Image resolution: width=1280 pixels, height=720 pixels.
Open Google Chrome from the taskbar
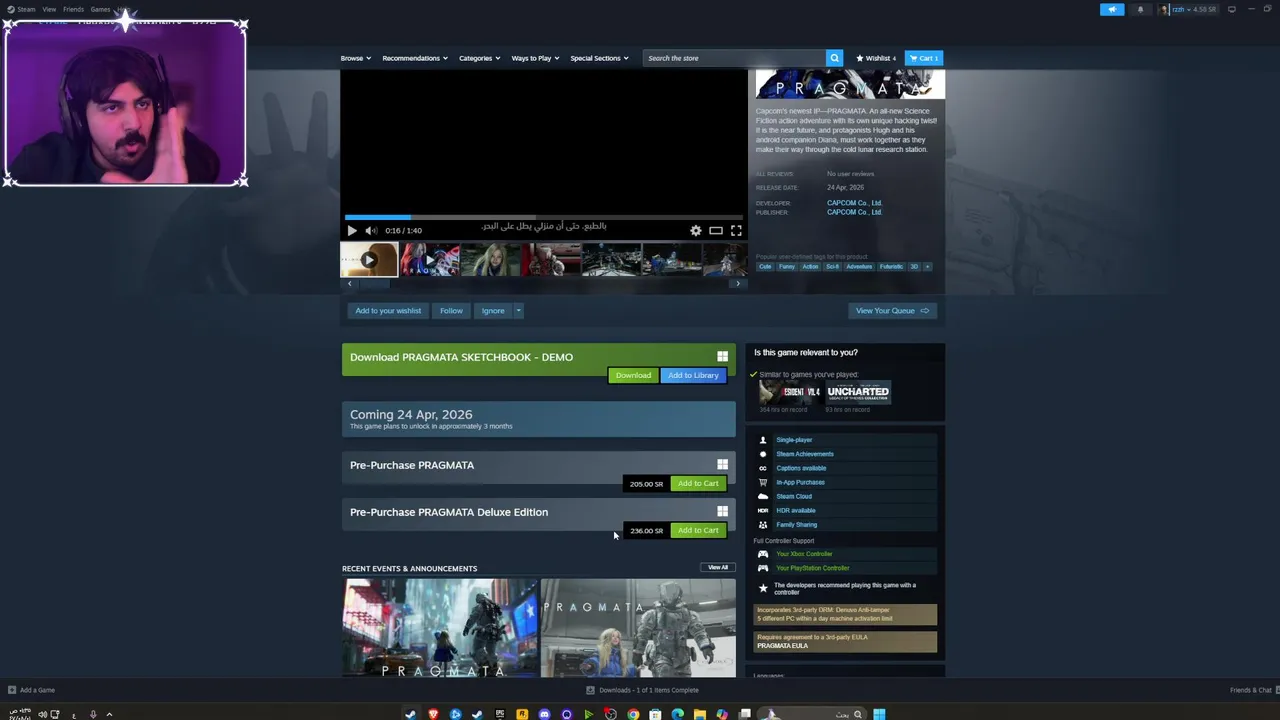[633, 714]
